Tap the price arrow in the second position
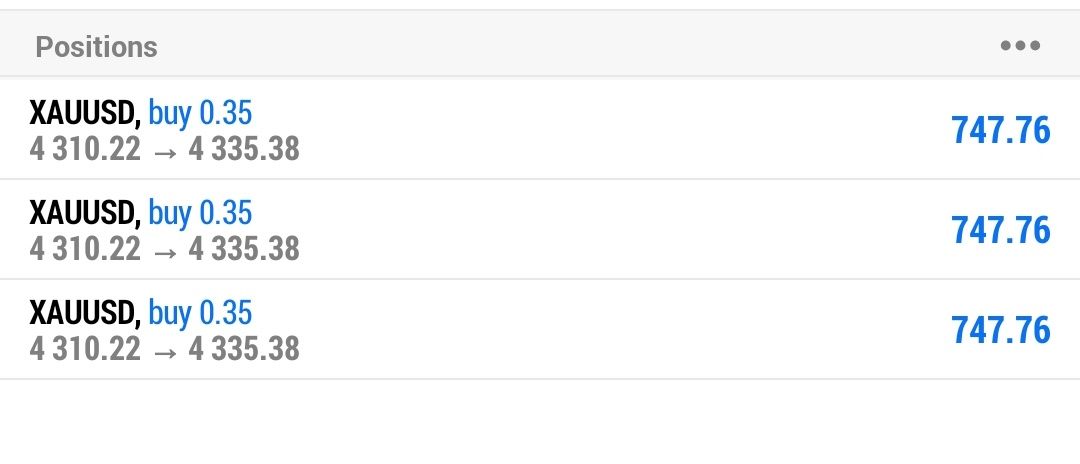This screenshot has width=1080, height=464. pyautogui.click(x=165, y=249)
